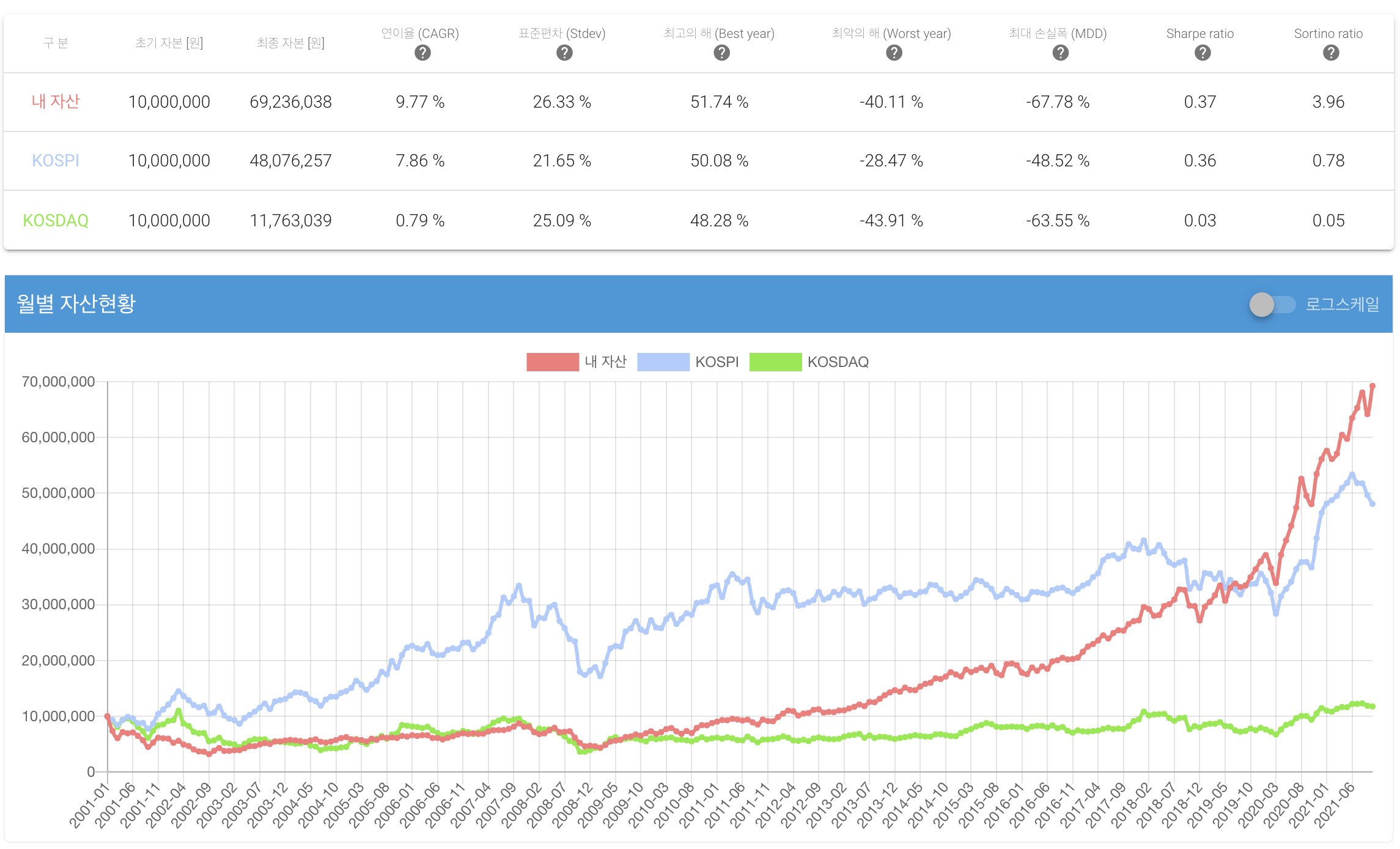Click the Stdev help question icon

[564, 53]
